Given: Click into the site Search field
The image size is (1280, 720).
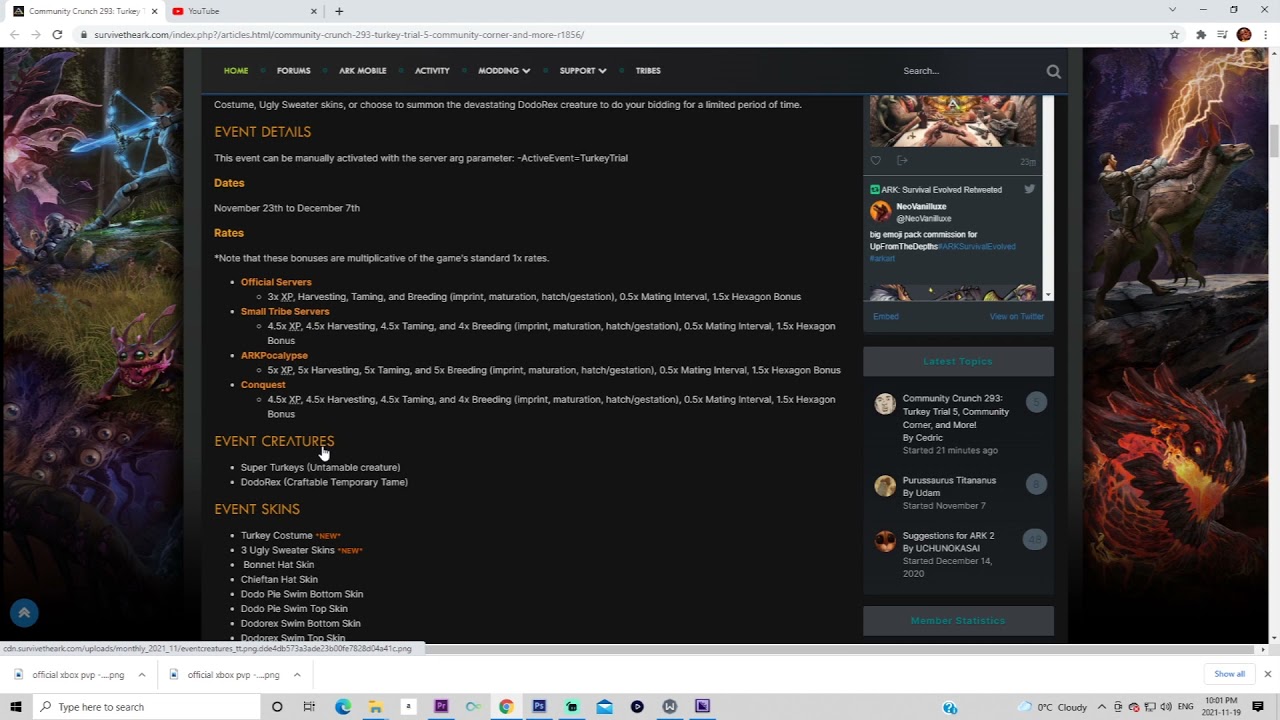Looking at the screenshot, I should (970, 71).
